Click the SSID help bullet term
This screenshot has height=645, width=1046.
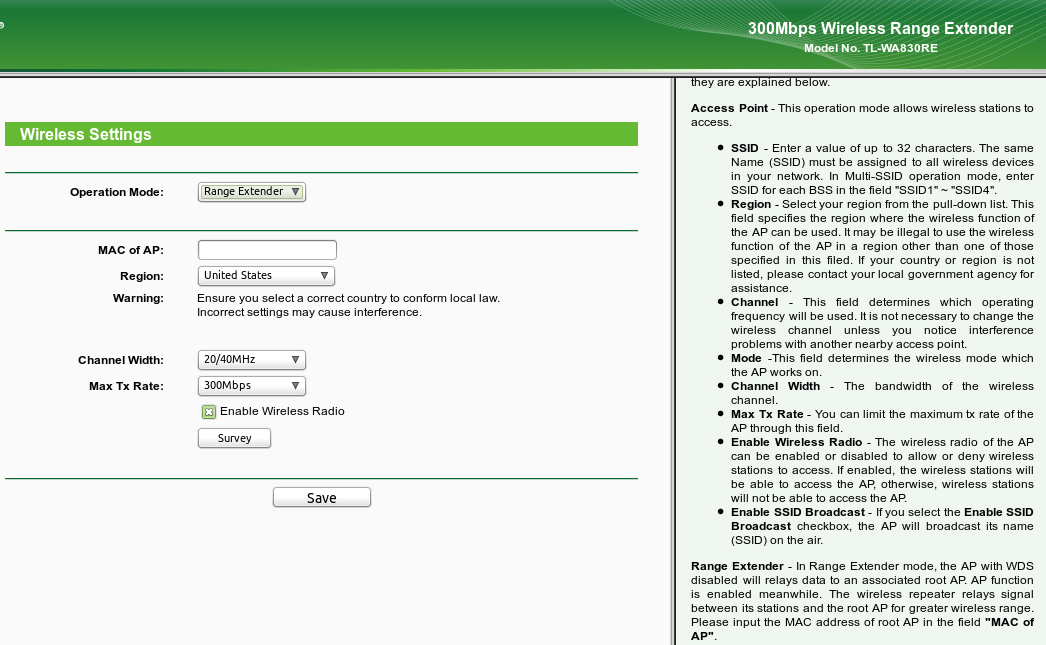pyautogui.click(x=744, y=148)
